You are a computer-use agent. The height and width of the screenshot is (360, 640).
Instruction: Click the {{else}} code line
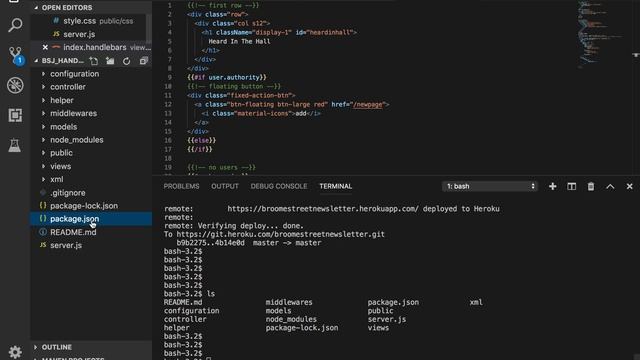pyautogui.click(x=201, y=140)
